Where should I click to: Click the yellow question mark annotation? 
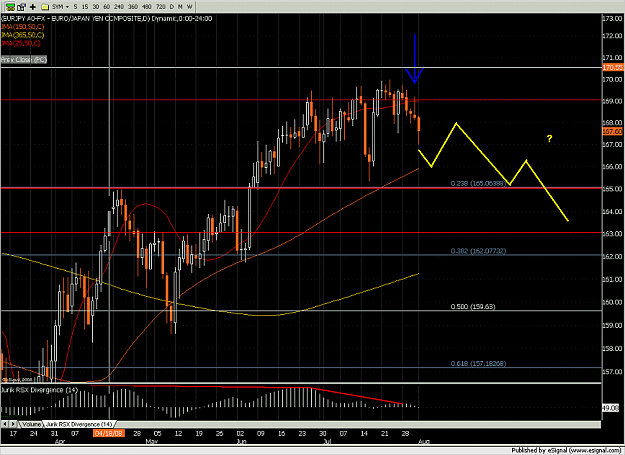point(549,139)
